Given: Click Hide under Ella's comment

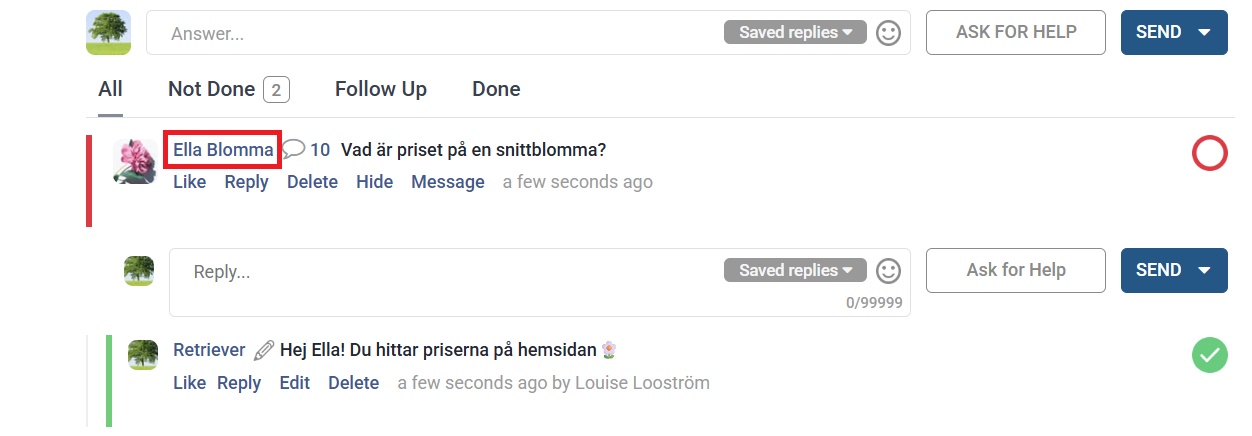Looking at the screenshot, I should [x=375, y=182].
